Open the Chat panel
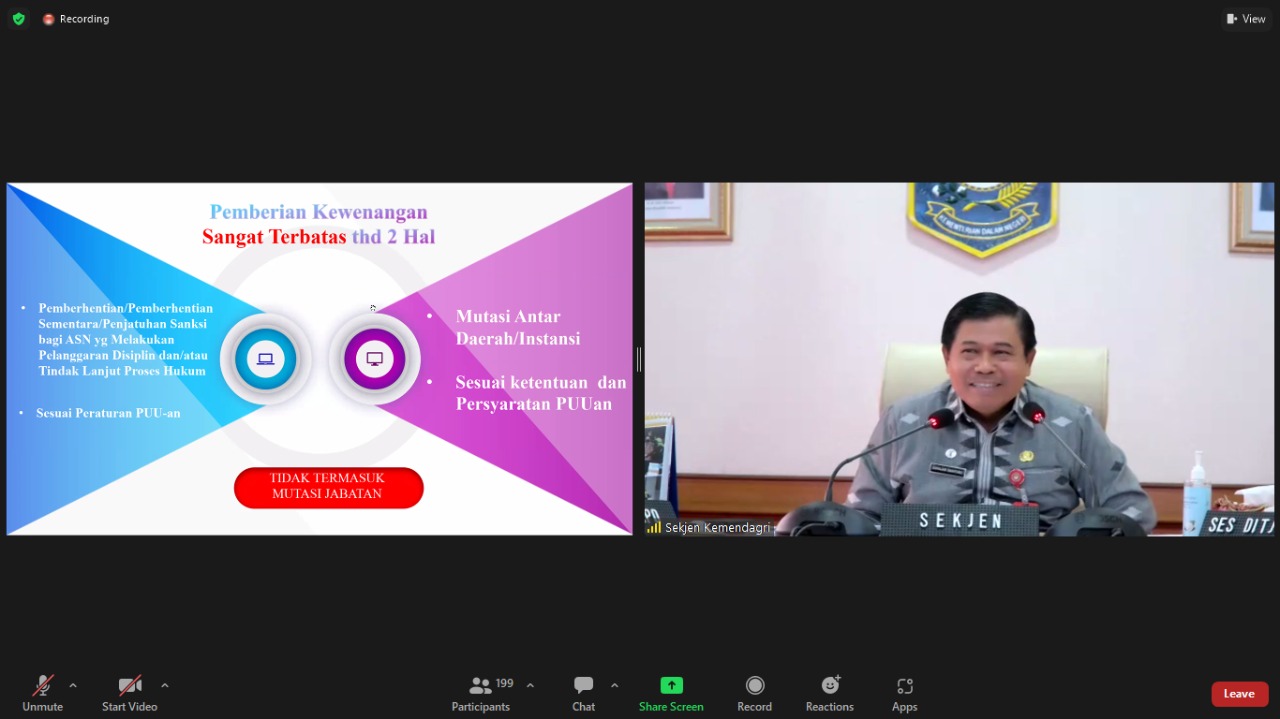 click(583, 693)
